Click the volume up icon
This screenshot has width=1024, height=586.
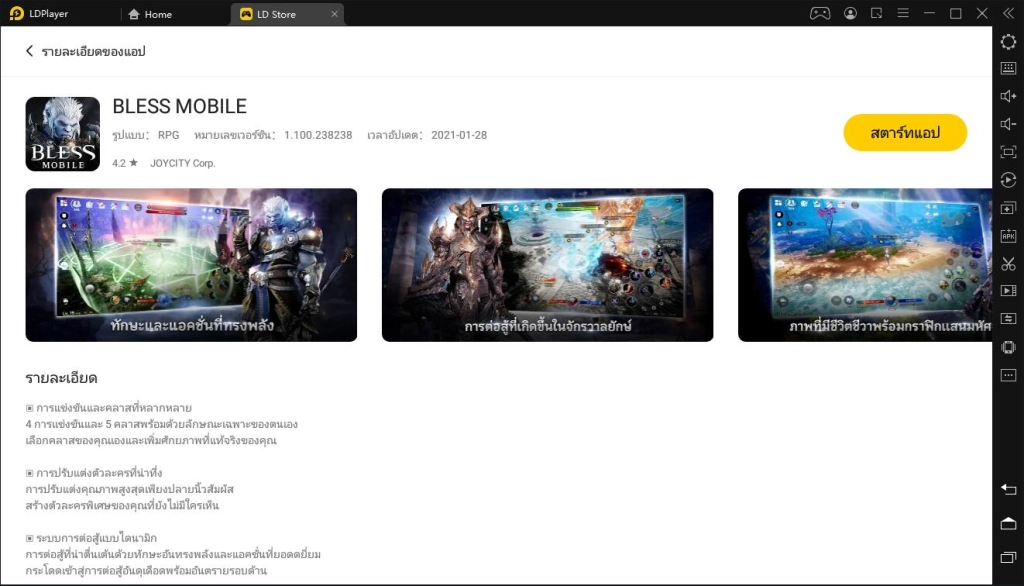1008,96
